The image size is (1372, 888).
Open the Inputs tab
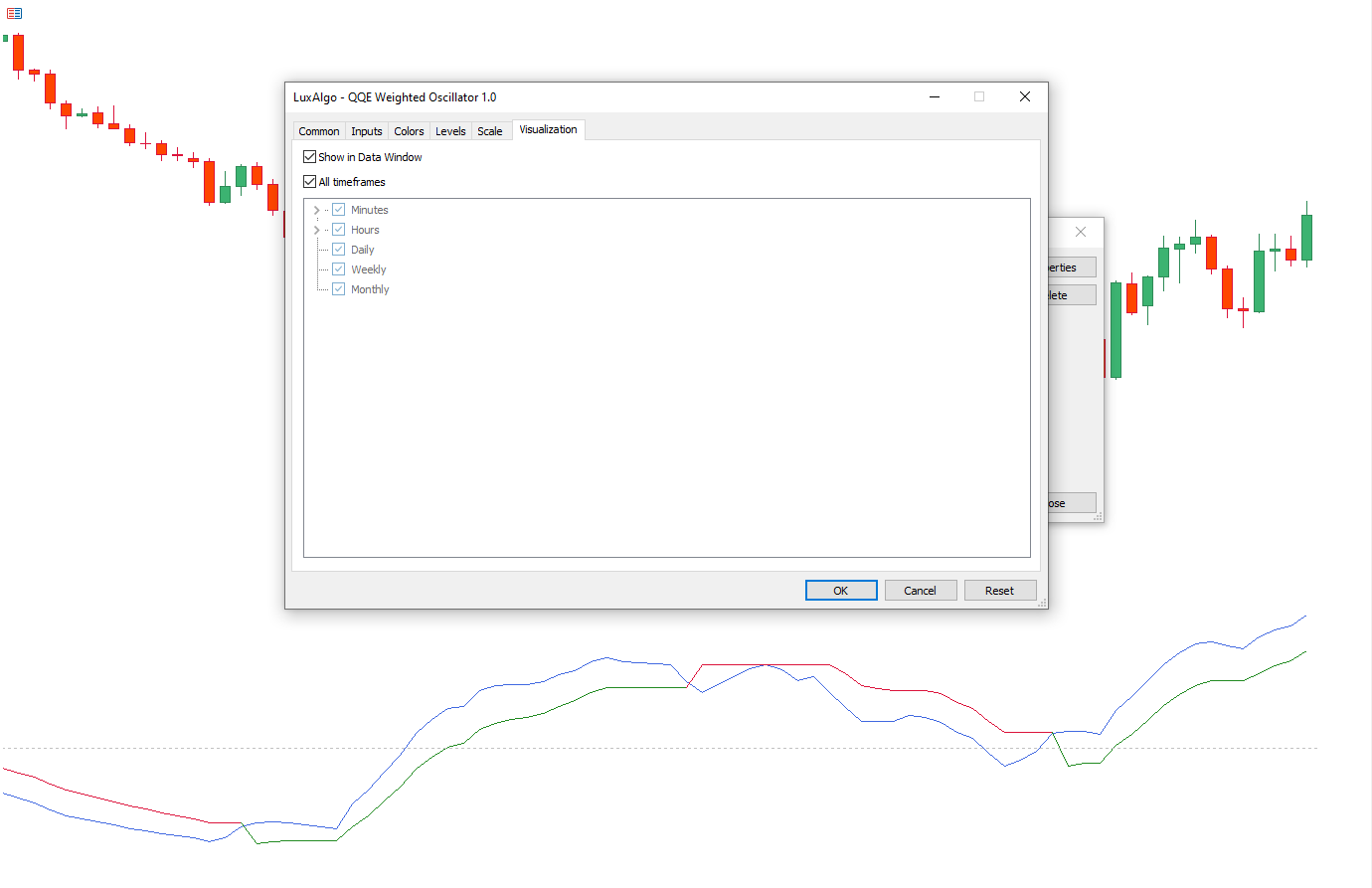[366, 131]
